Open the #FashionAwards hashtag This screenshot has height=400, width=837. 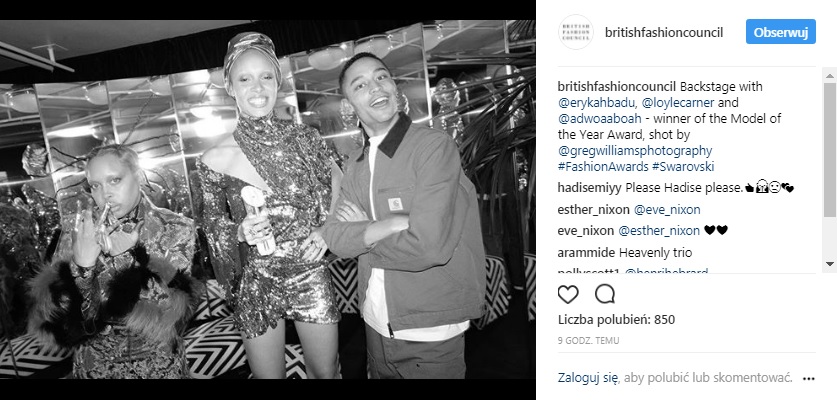click(603, 167)
